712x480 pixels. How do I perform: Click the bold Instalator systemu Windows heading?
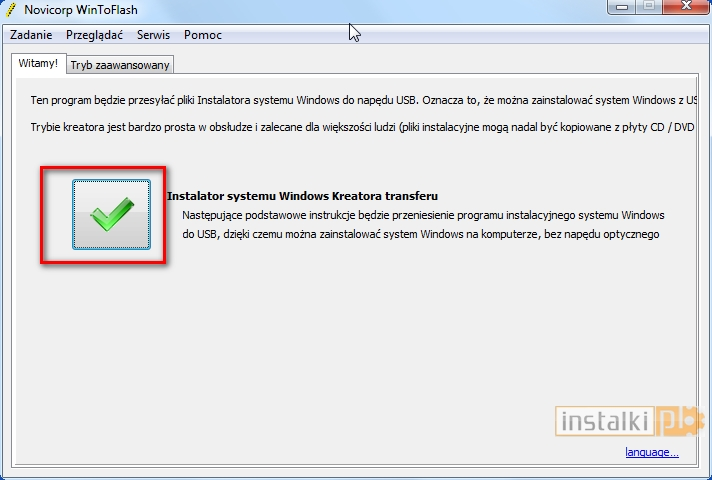(x=302, y=196)
